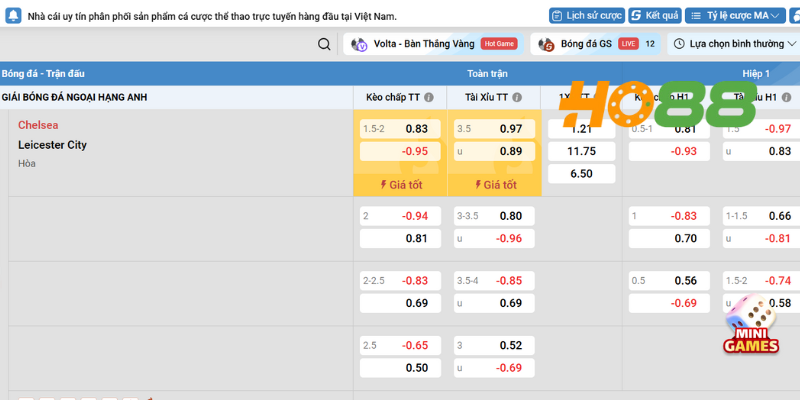The image size is (800, 400).
Task: Expand the Tỷ lệ cược MA dropdown
Action: coord(735,16)
